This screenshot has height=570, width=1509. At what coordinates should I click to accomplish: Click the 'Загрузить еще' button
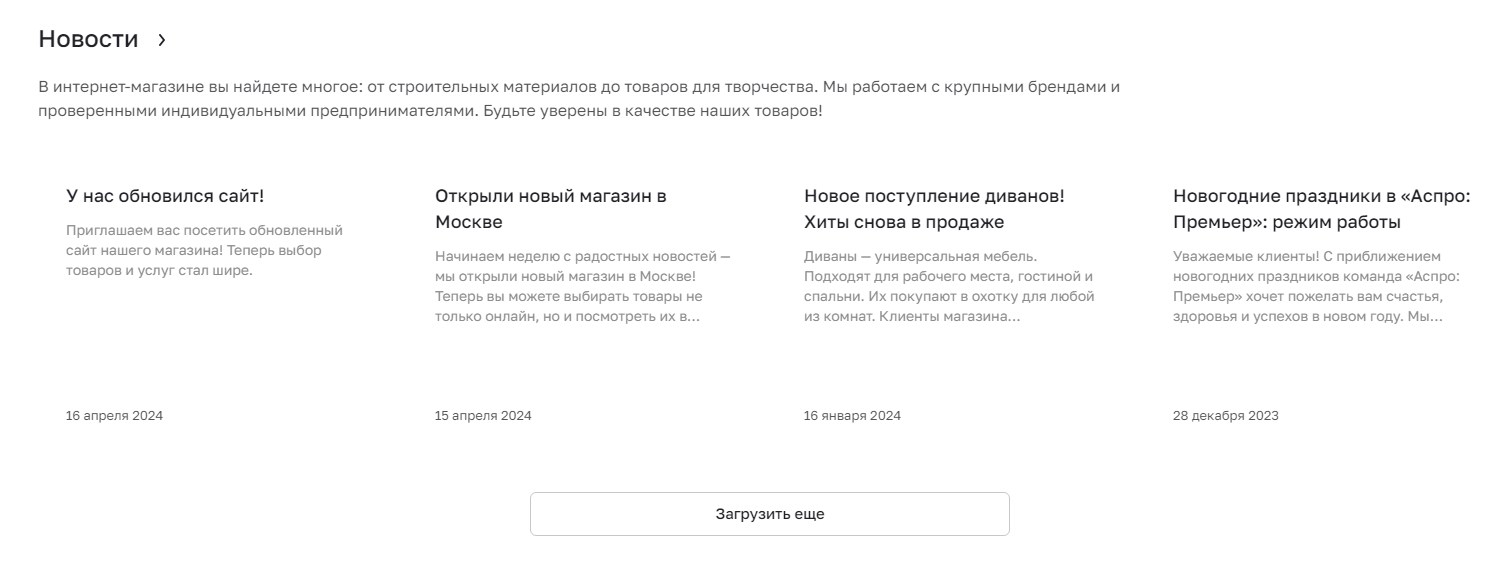(770, 514)
